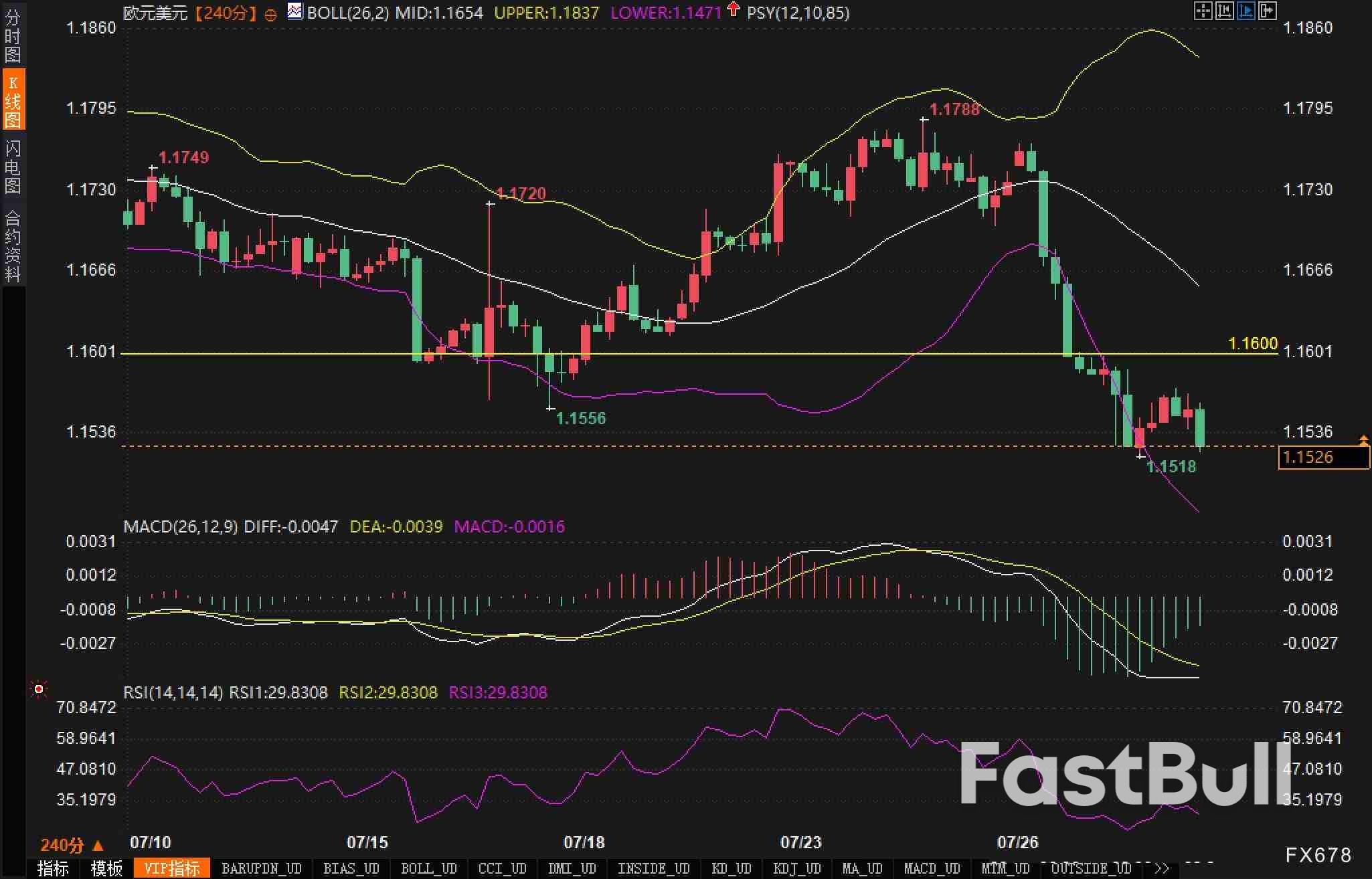Click the red arrow before PSY indicator
The image size is (1372, 879).
click(734, 9)
